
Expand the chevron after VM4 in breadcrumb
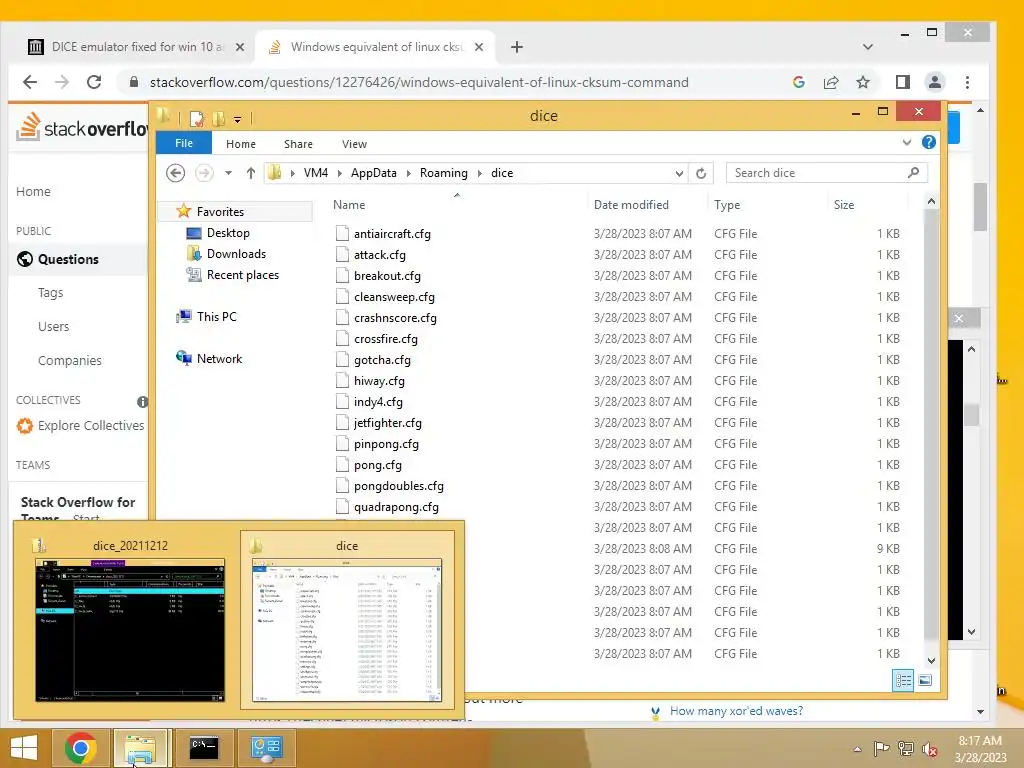pos(340,173)
